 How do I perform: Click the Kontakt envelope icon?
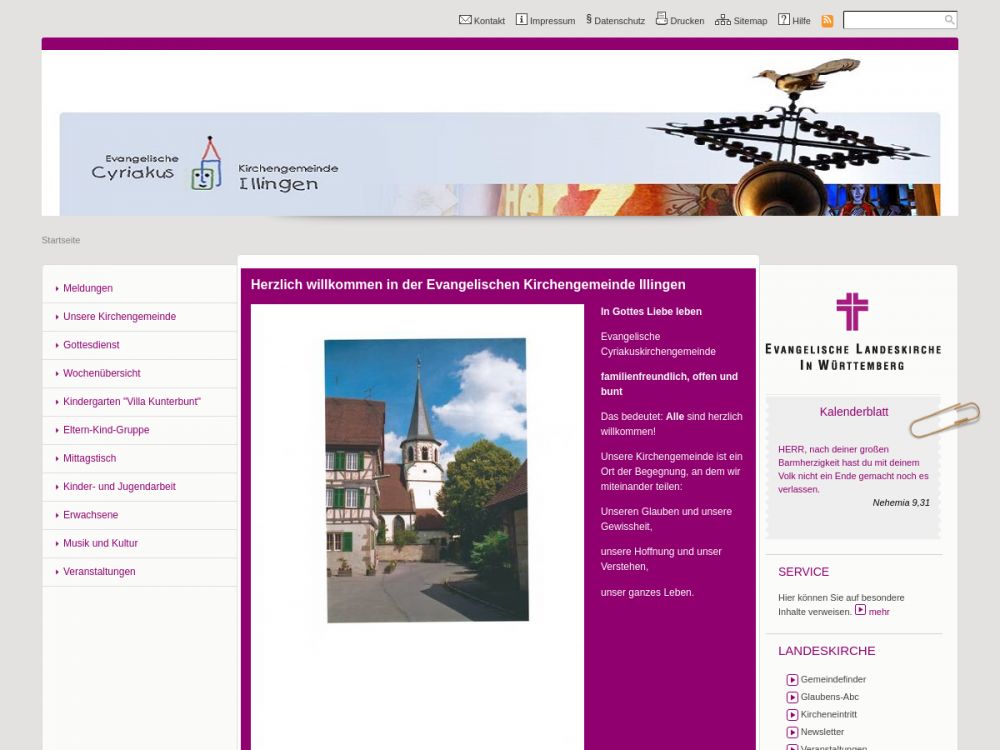(x=465, y=19)
